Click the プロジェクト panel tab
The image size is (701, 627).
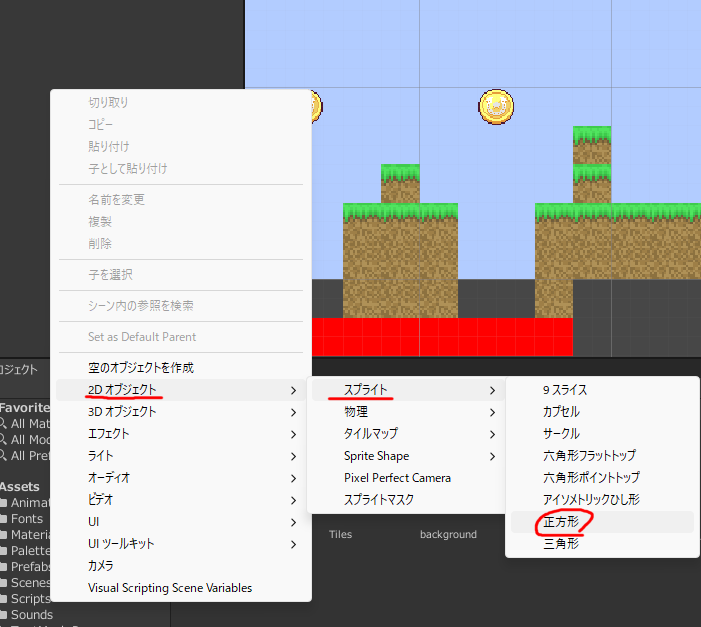pyautogui.click(x=18, y=369)
